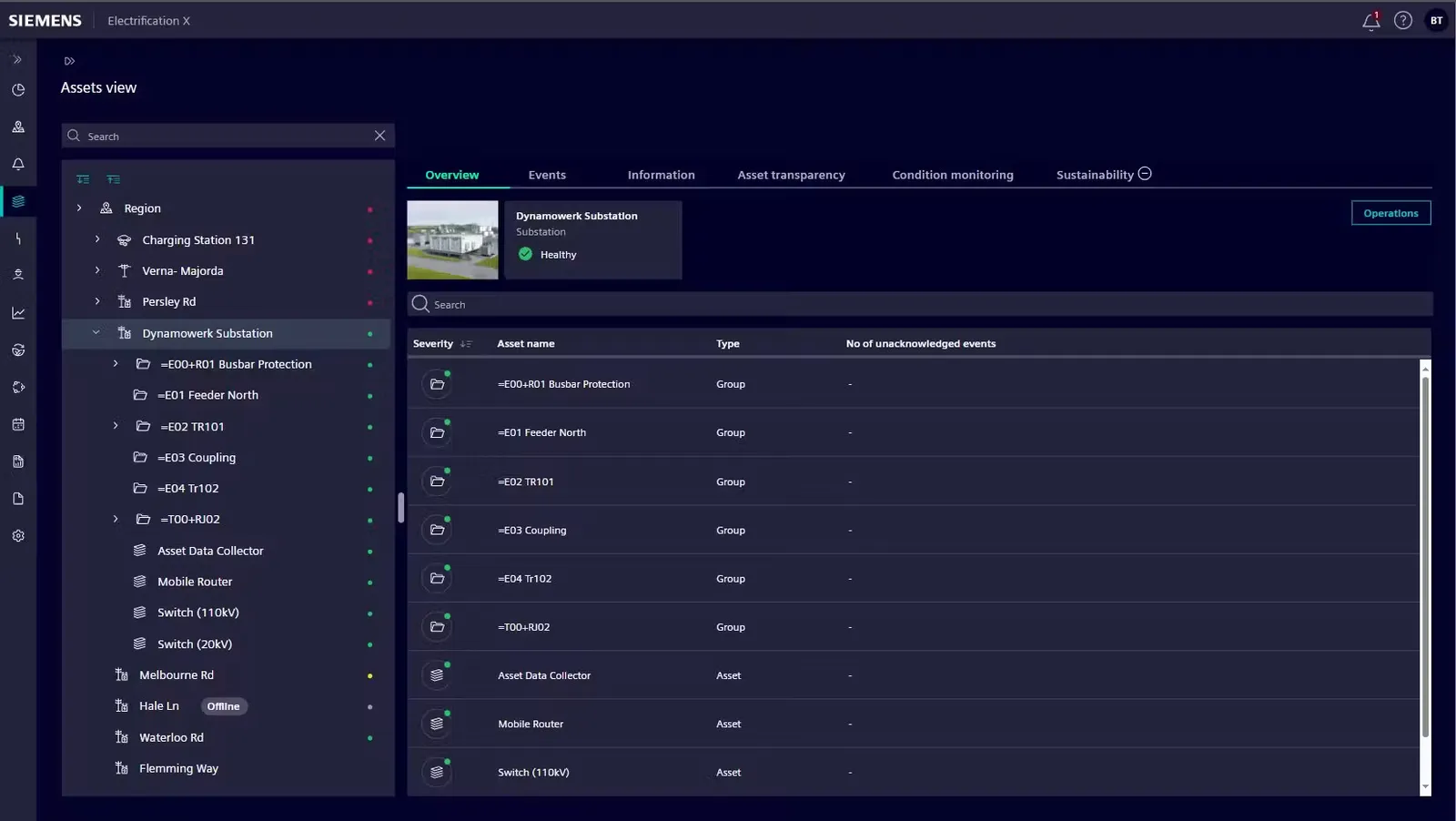1456x821 pixels.
Task: Open the Condition monitoring tab
Action: (953, 175)
